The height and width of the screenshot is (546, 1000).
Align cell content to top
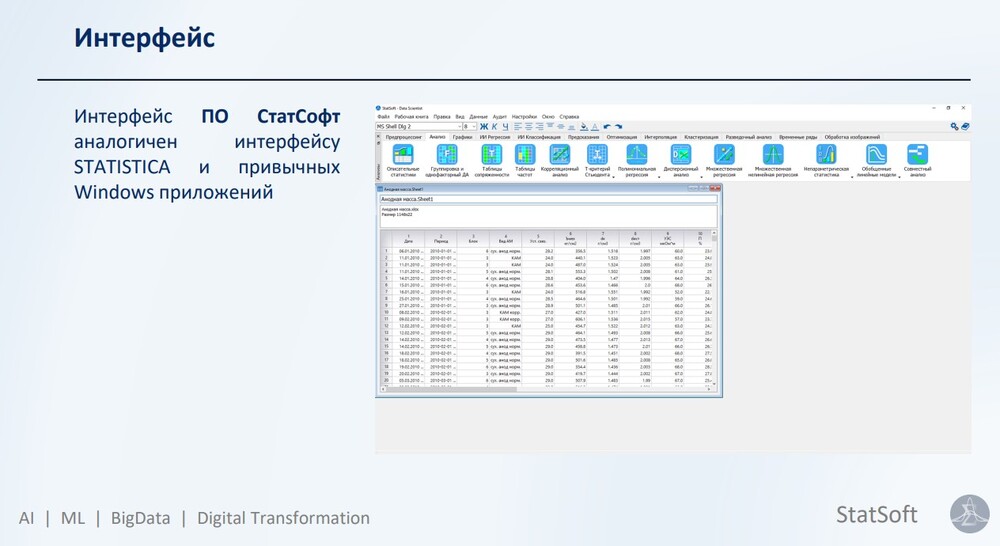(550, 127)
